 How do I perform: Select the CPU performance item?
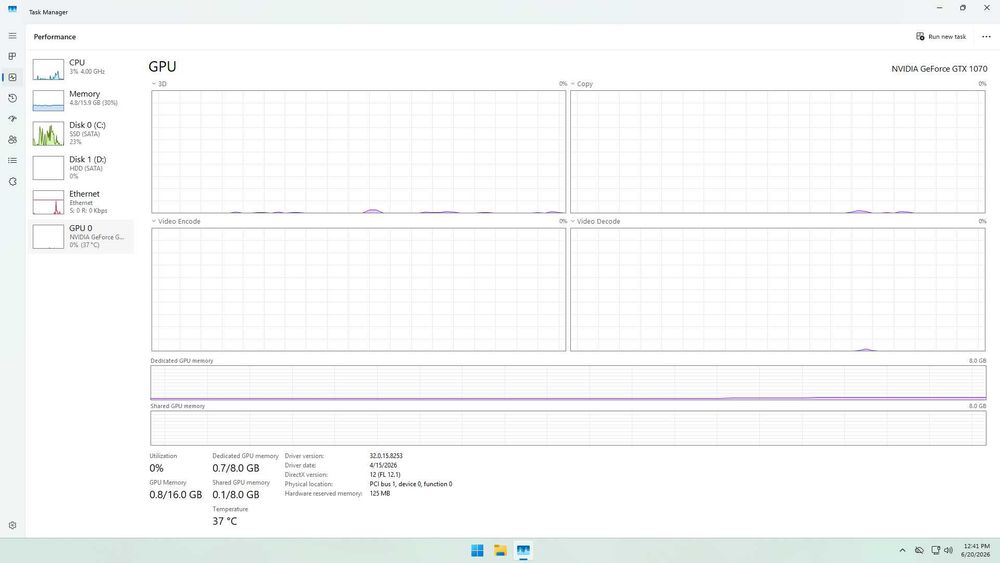[x=80, y=68]
